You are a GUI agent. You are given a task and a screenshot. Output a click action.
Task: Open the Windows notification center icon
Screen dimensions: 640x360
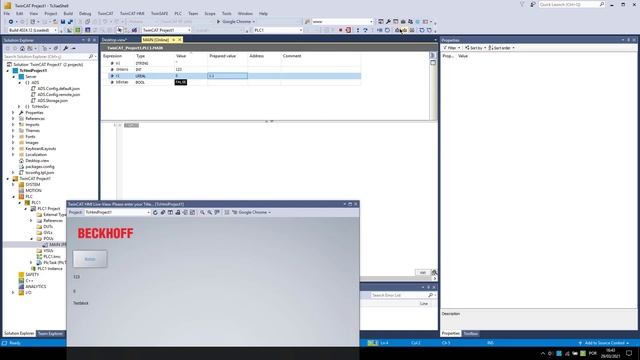pyautogui.click(x=629, y=353)
